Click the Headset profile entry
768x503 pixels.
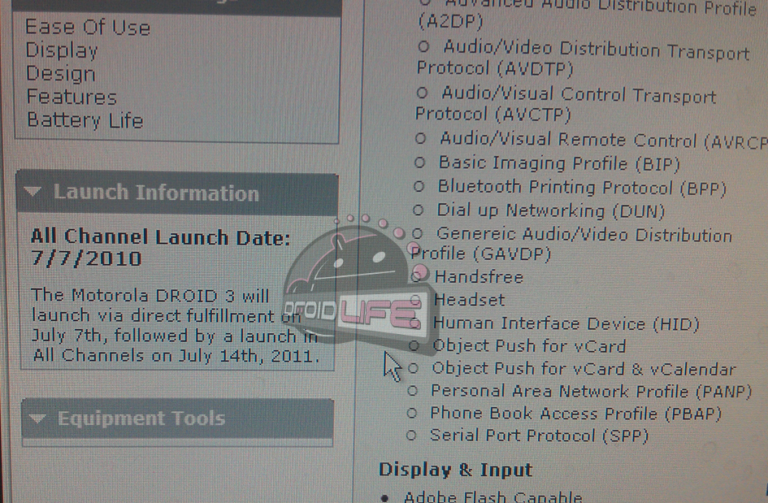click(x=469, y=300)
